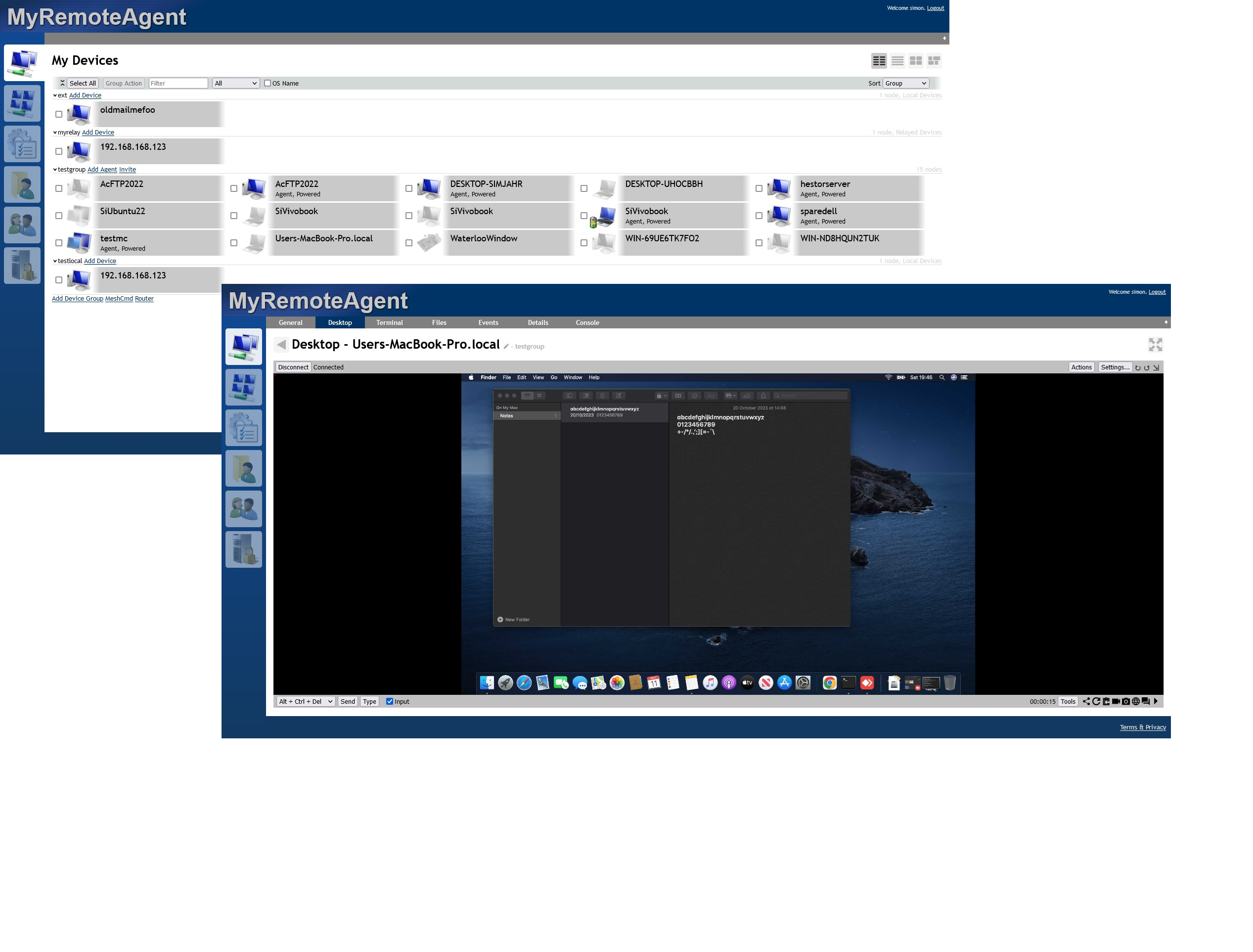Open the Sort Group dropdown
Image resolution: width=1253 pixels, height=952 pixels.
click(x=906, y=83)
